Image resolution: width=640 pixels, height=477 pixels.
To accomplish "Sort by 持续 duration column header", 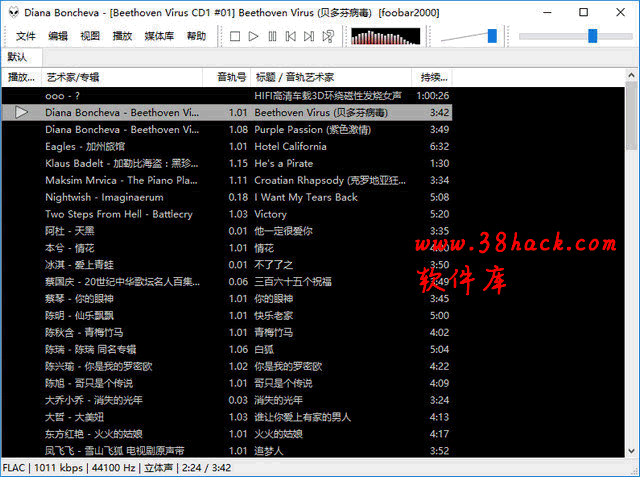I will tap(432, 77).
